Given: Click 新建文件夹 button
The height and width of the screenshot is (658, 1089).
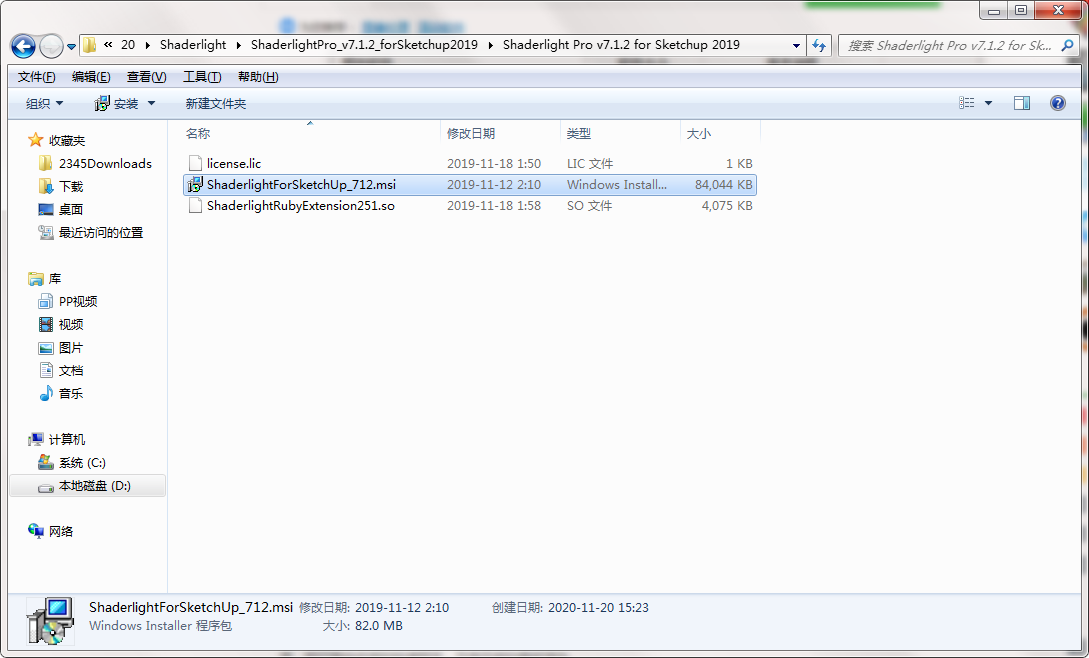Looking at the screenshot, I should coord(215,104).
